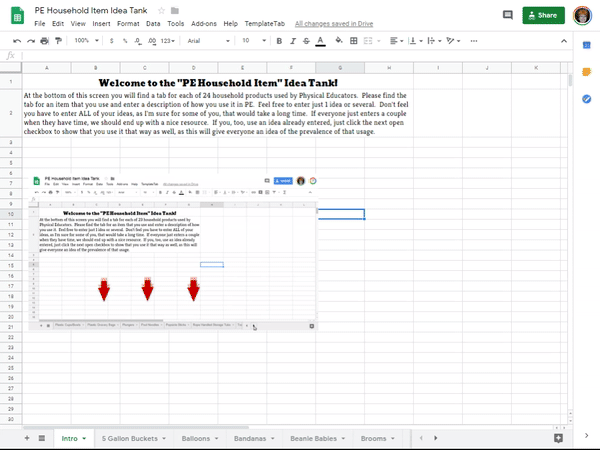Open font size dropdown

(x=254, y=41)
